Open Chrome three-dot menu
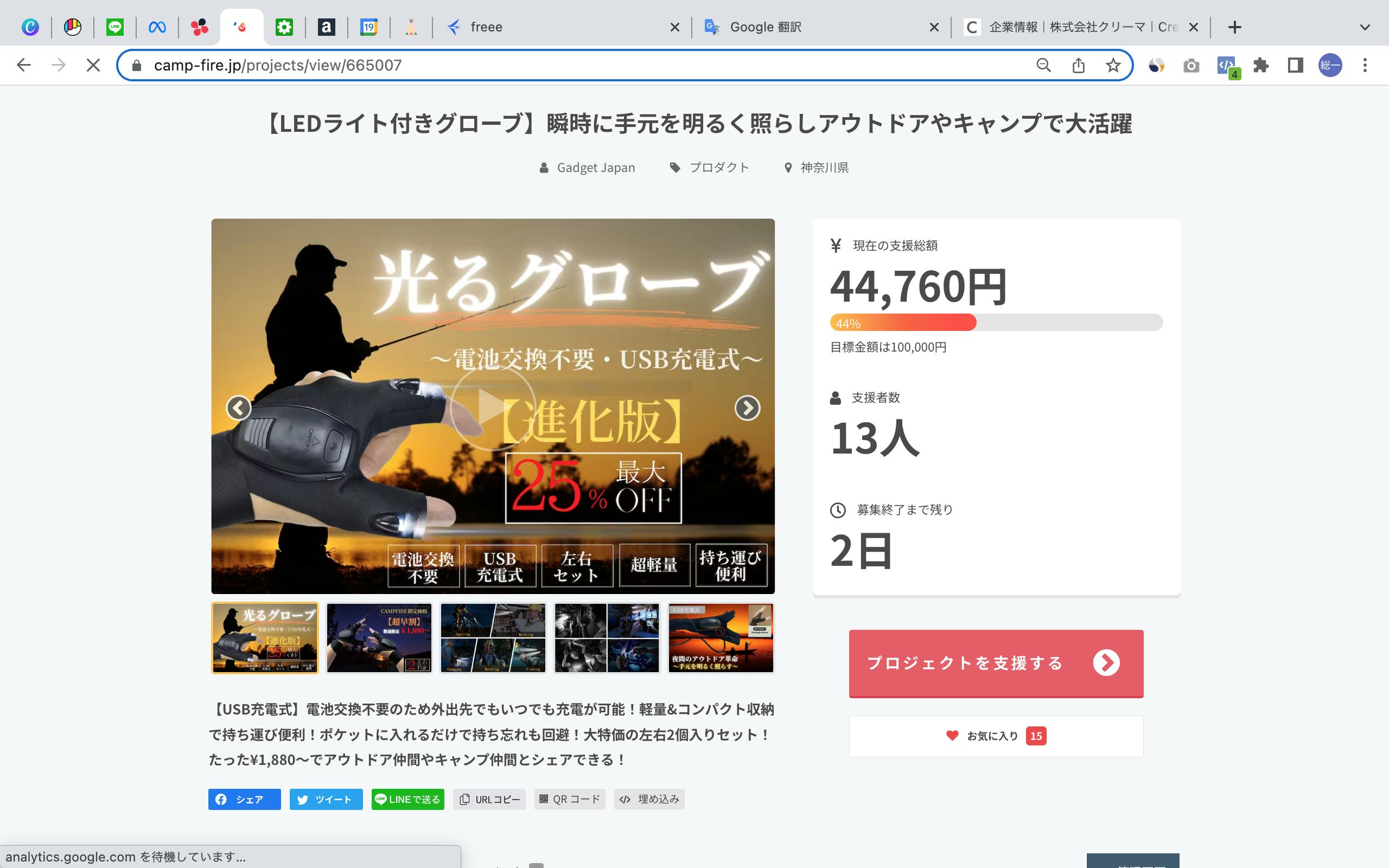 1365,66
